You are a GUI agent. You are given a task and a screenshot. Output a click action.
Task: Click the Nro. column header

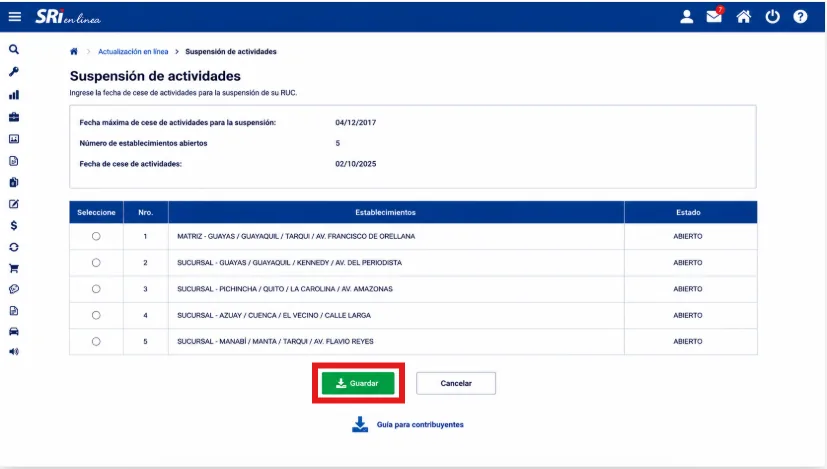coord(146,212)
